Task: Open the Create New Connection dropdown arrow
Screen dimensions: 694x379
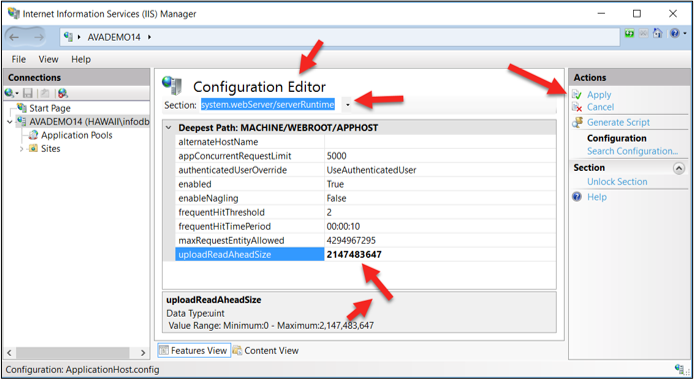Action: point(17,93)
